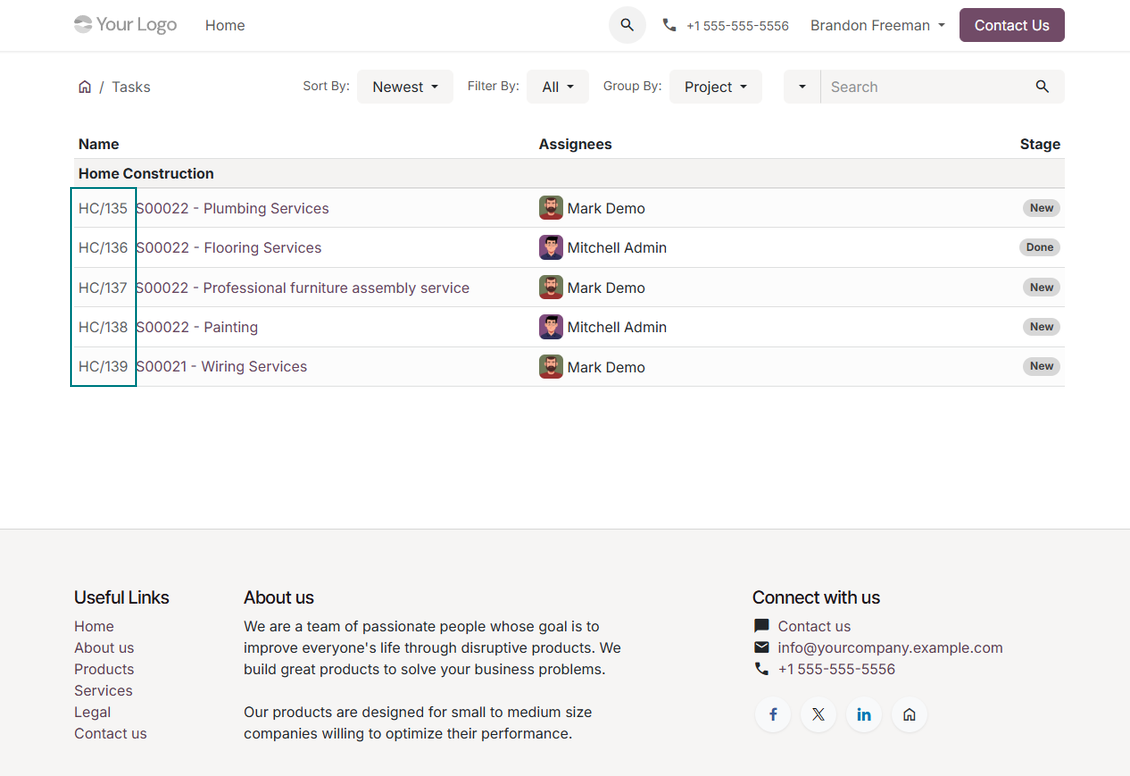Click info@yourcompany.example.com email link
Screen dimensions: 1130x776
890,648
